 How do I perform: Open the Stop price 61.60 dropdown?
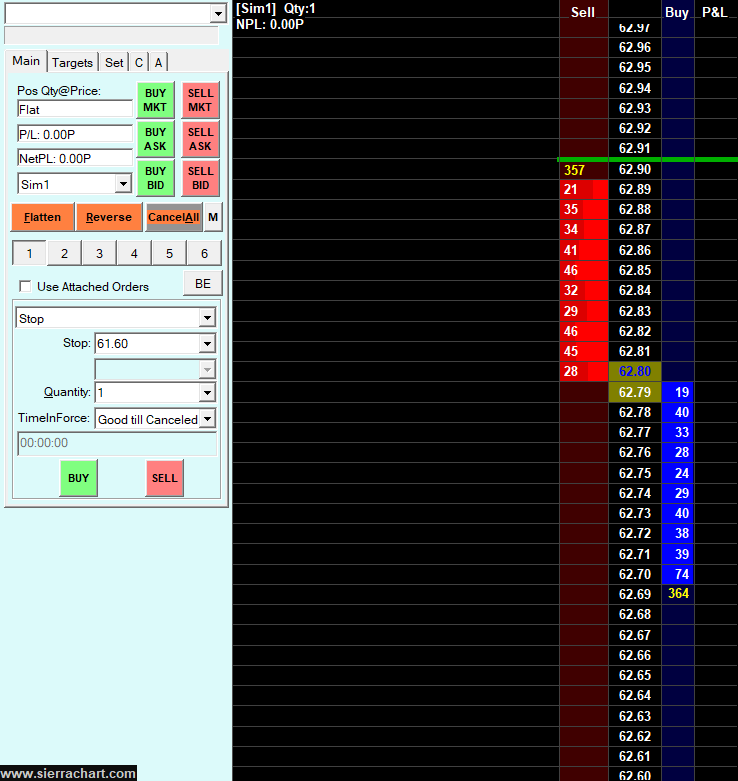[207, 344]
